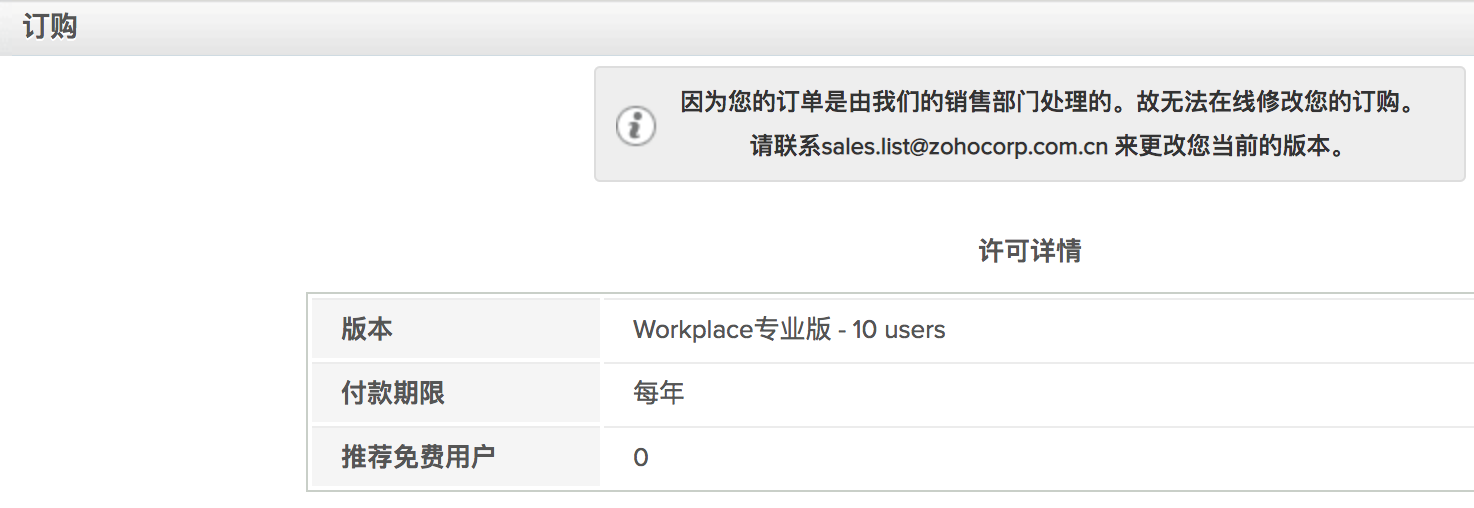Click the 许可详情 section title
1474x508 pixels.
click(1030, 251)
